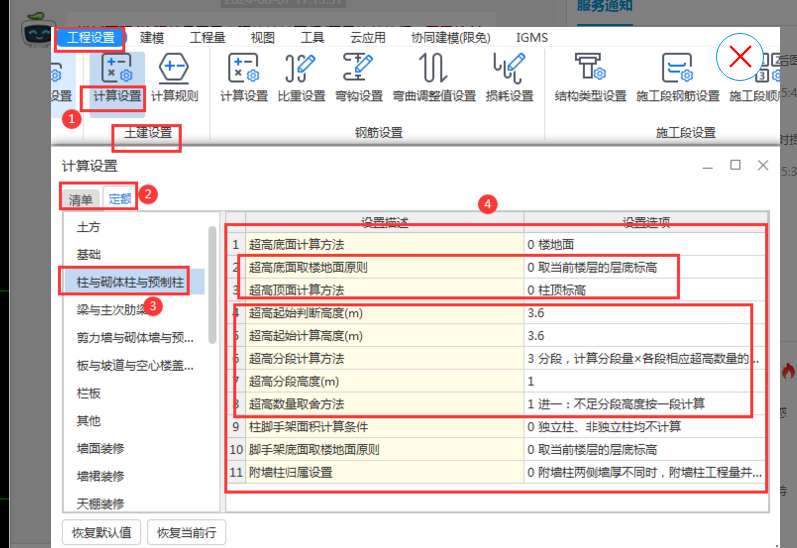Click the red X close circle
This screenshot has width=797, height=548.
[740, 57]
